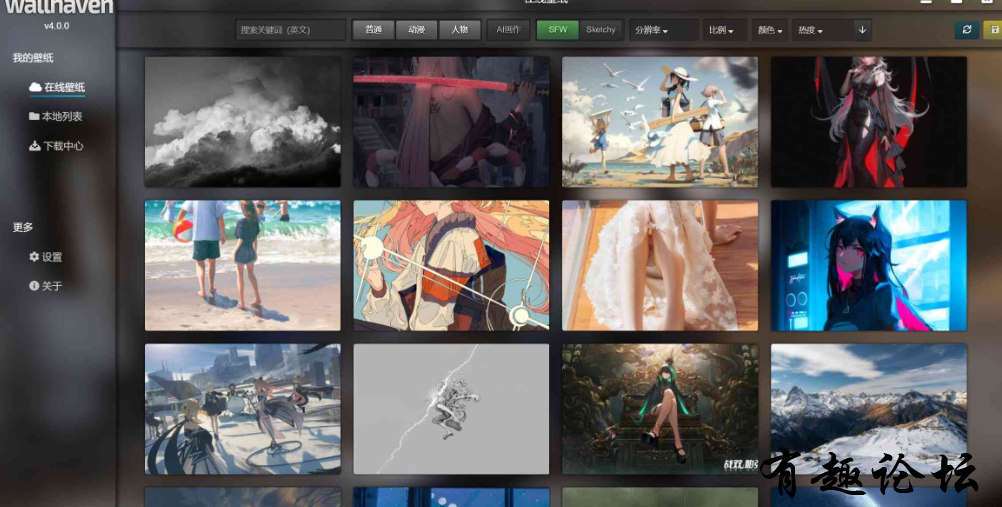Click the teal refresh icon button
This screenshot has height=507, width=1002.
967,30
